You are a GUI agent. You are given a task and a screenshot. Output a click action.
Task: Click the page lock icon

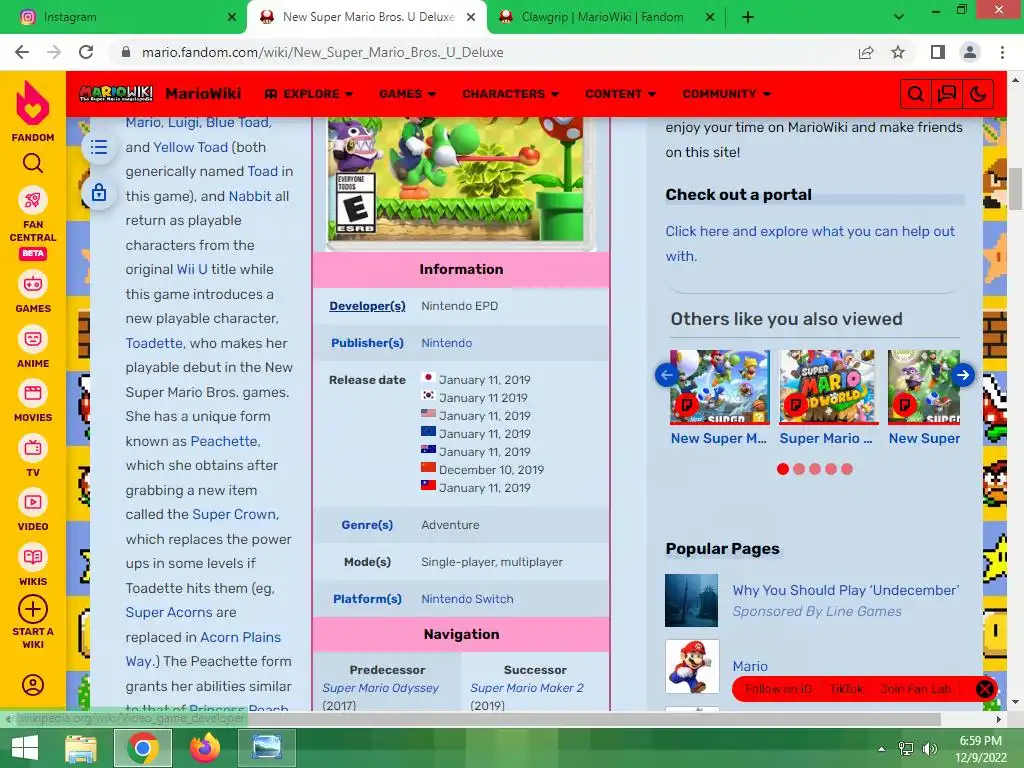pyautogui.click(x=99, y=193)
